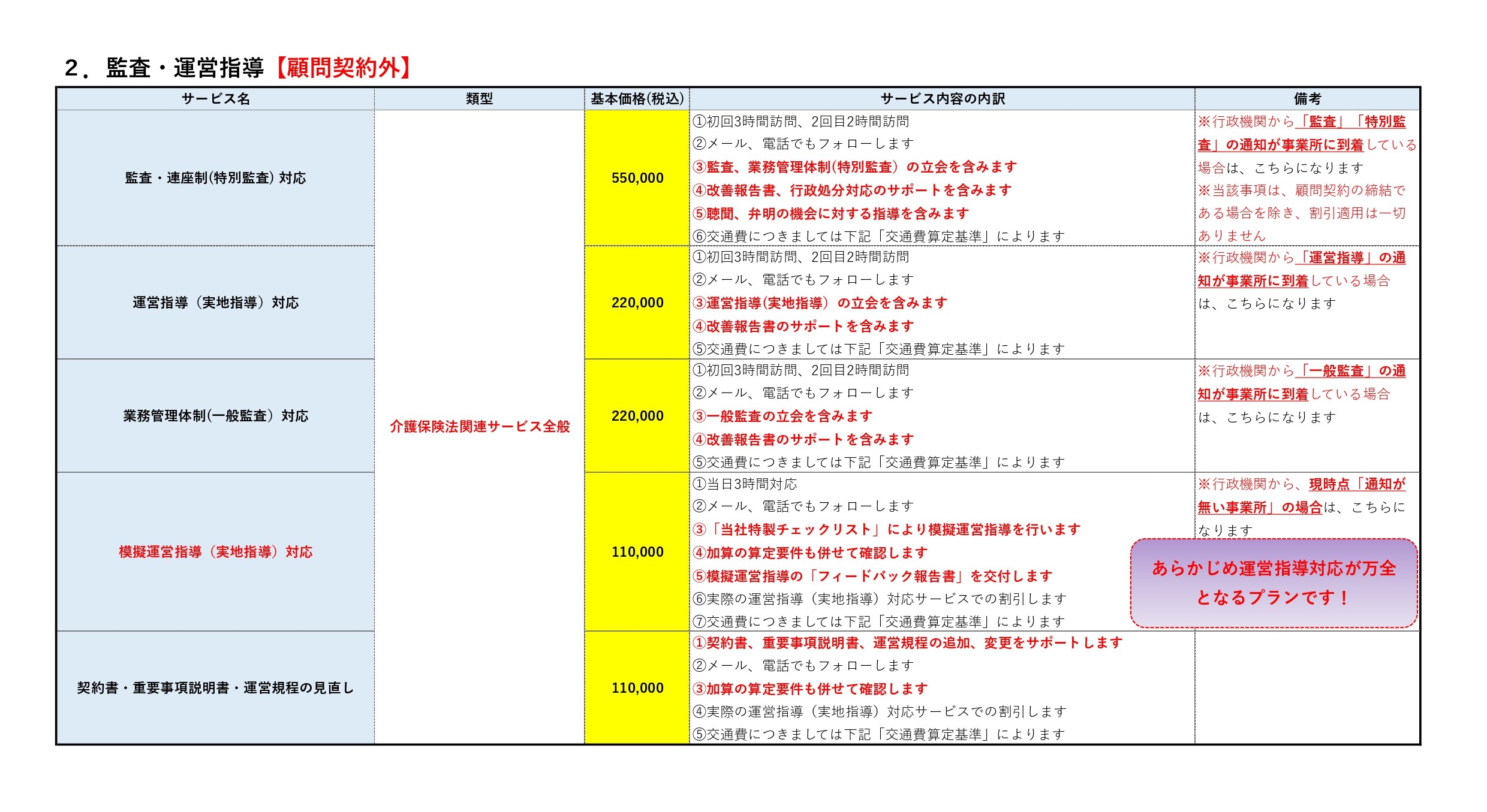Click ⑥実際の運営指導(実地指導)対応サービスでの割引します line
Image resolution: width=1487 pixels, height=812 pixels.
880,599
